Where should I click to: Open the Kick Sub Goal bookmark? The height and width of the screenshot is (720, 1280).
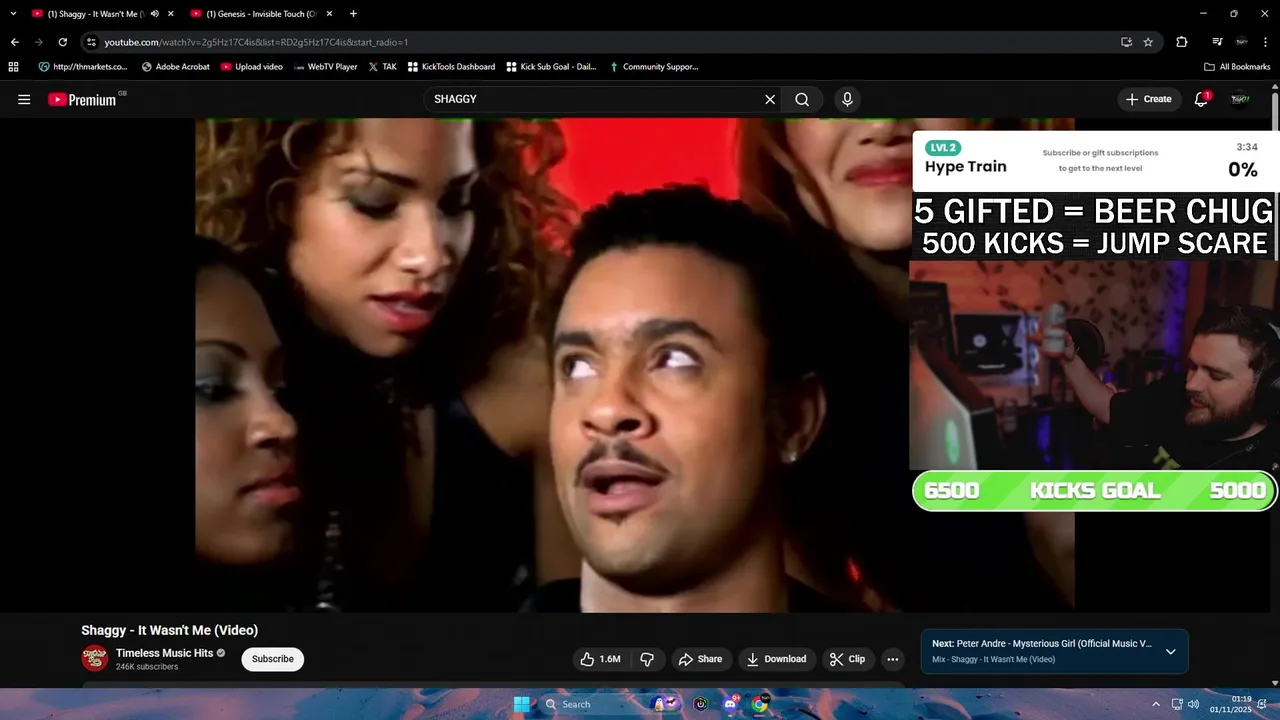point(551,67)
